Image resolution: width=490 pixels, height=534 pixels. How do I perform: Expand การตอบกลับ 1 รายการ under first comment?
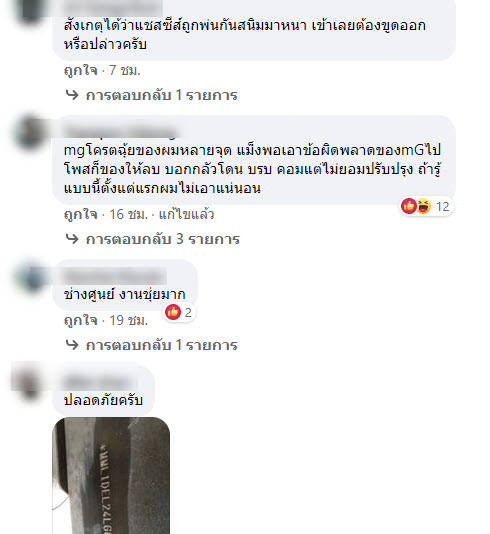[161, 95]
